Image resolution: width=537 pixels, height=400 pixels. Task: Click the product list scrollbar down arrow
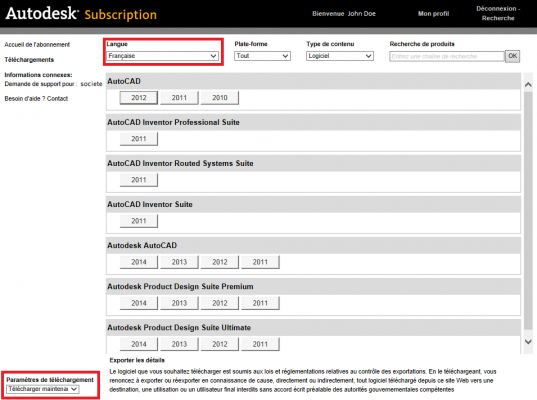click(528, 341)
